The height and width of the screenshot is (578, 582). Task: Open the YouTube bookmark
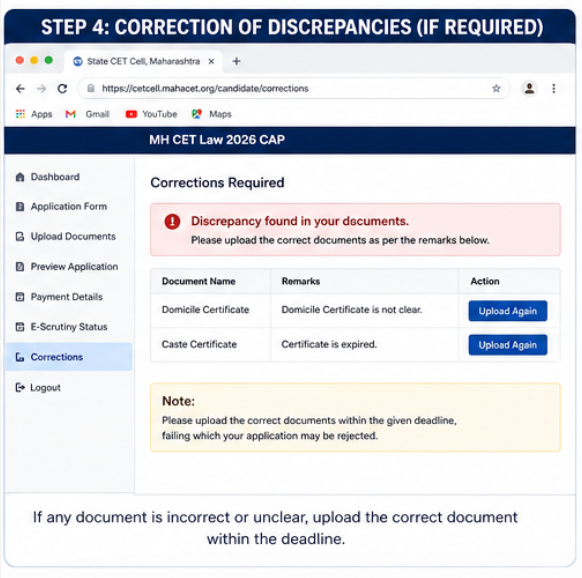click(x=151, y=114)
